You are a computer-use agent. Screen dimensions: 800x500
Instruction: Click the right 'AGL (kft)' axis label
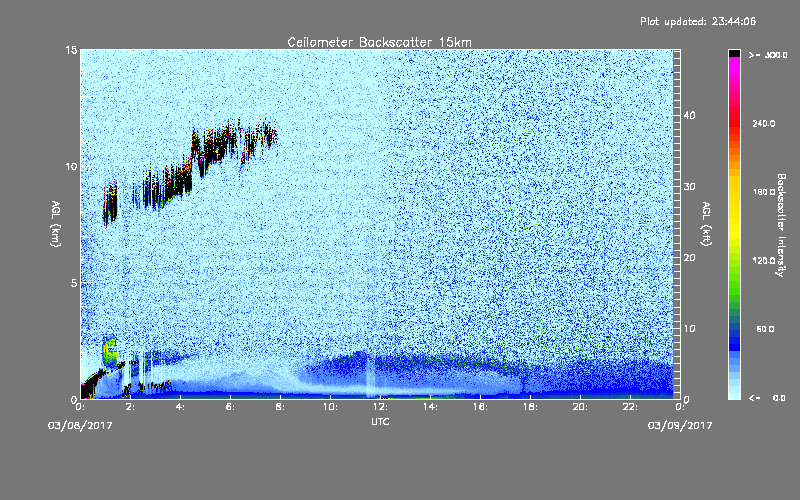[x=706, y=224]
